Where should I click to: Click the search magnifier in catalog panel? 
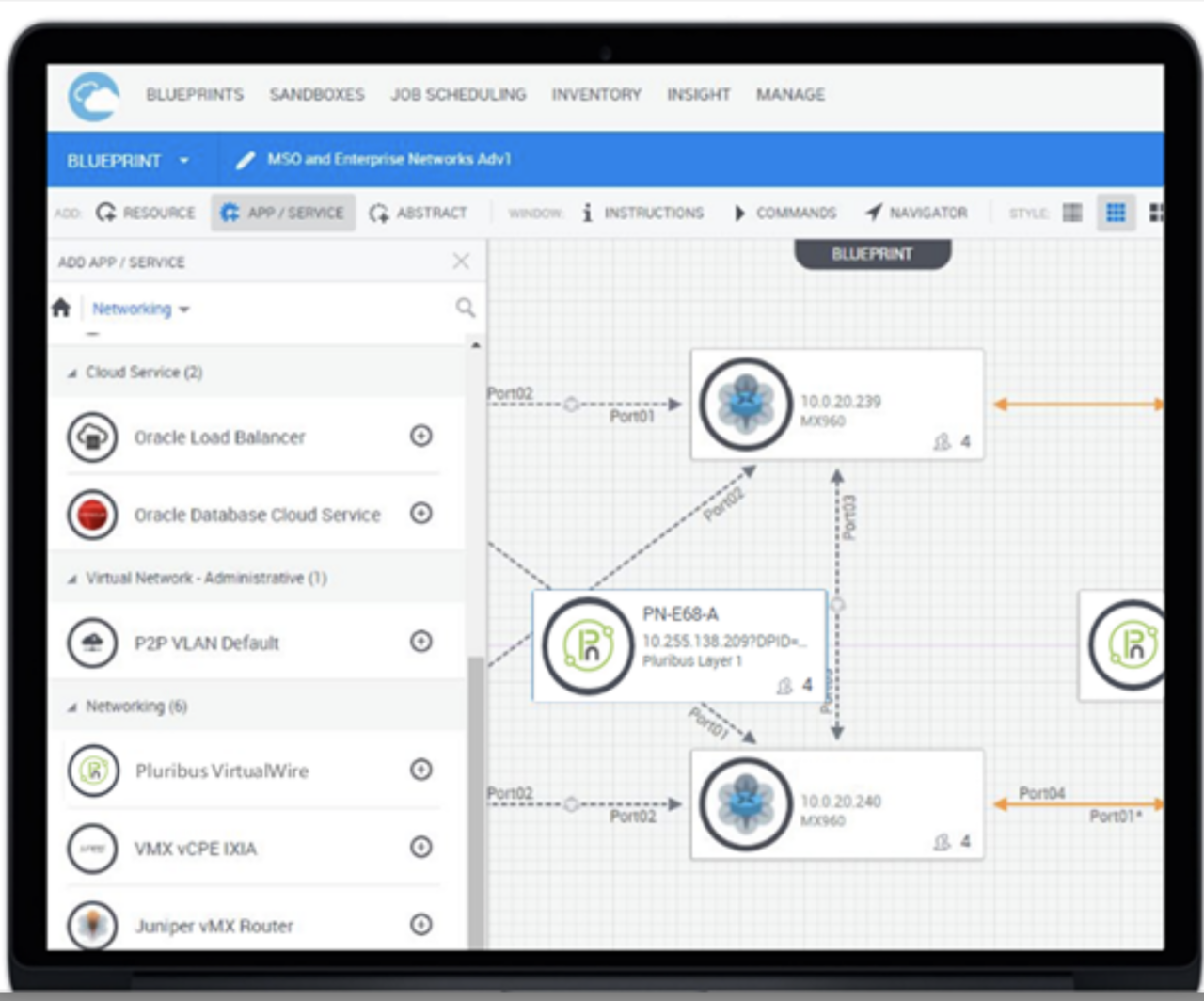coord(465,308)
